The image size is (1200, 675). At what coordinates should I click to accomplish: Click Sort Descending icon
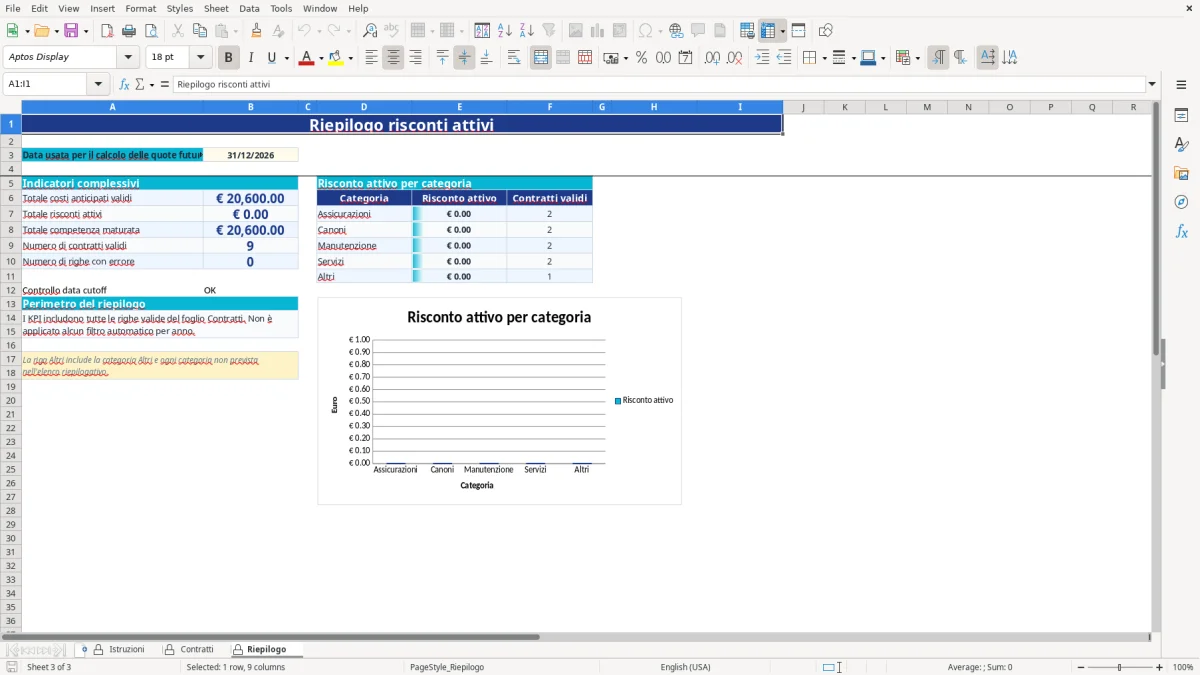coord(527,31)
